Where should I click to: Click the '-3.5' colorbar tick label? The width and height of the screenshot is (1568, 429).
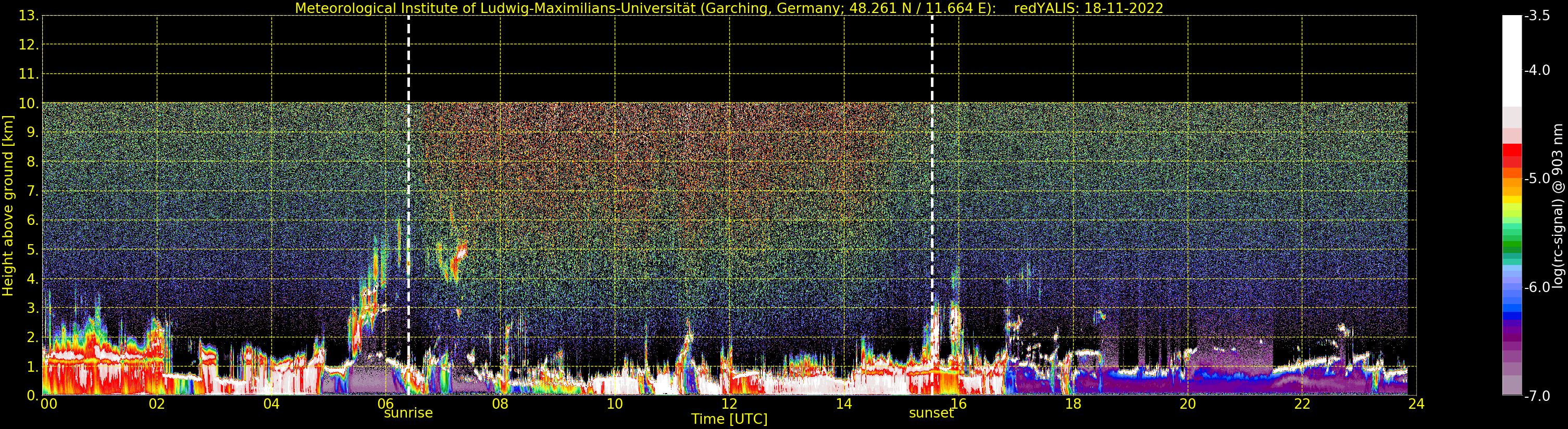[x=1537, y=16]
